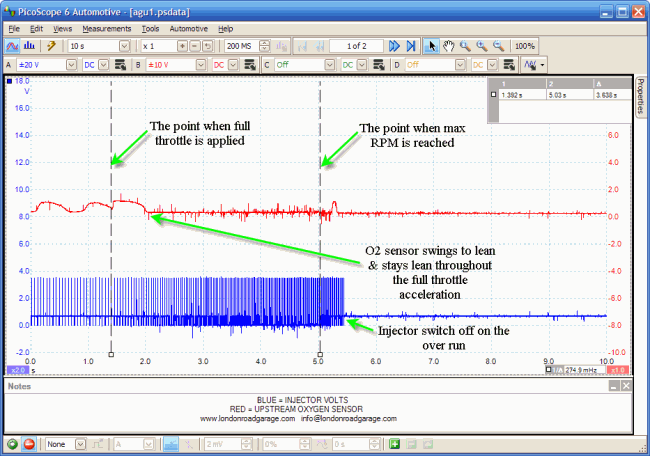The image size is (650, 456).
Task: Click the www.londonroadgarage.com link
Action: pos(247,418)
